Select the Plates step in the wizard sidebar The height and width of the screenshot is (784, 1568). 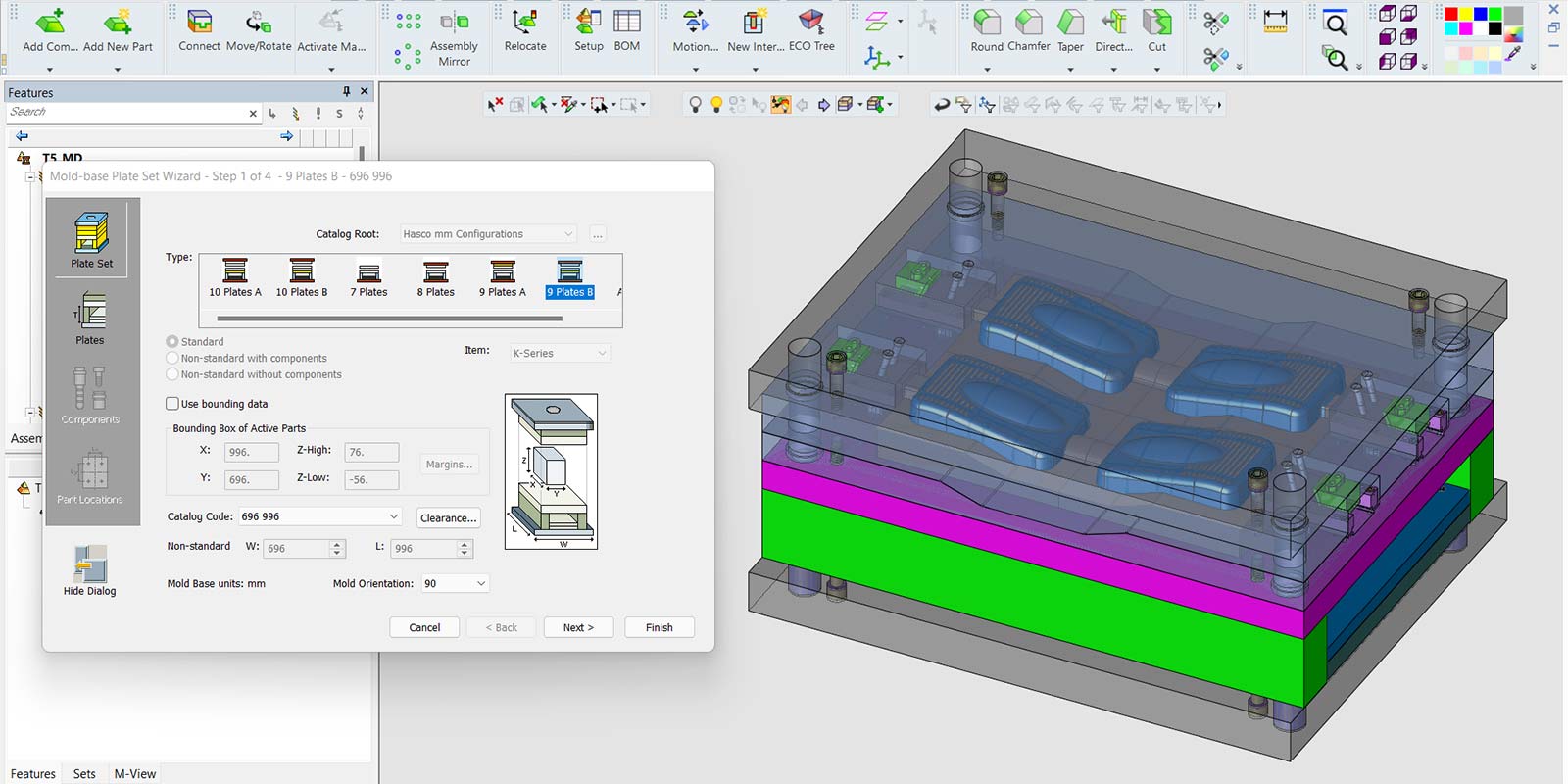click(90, 318)
